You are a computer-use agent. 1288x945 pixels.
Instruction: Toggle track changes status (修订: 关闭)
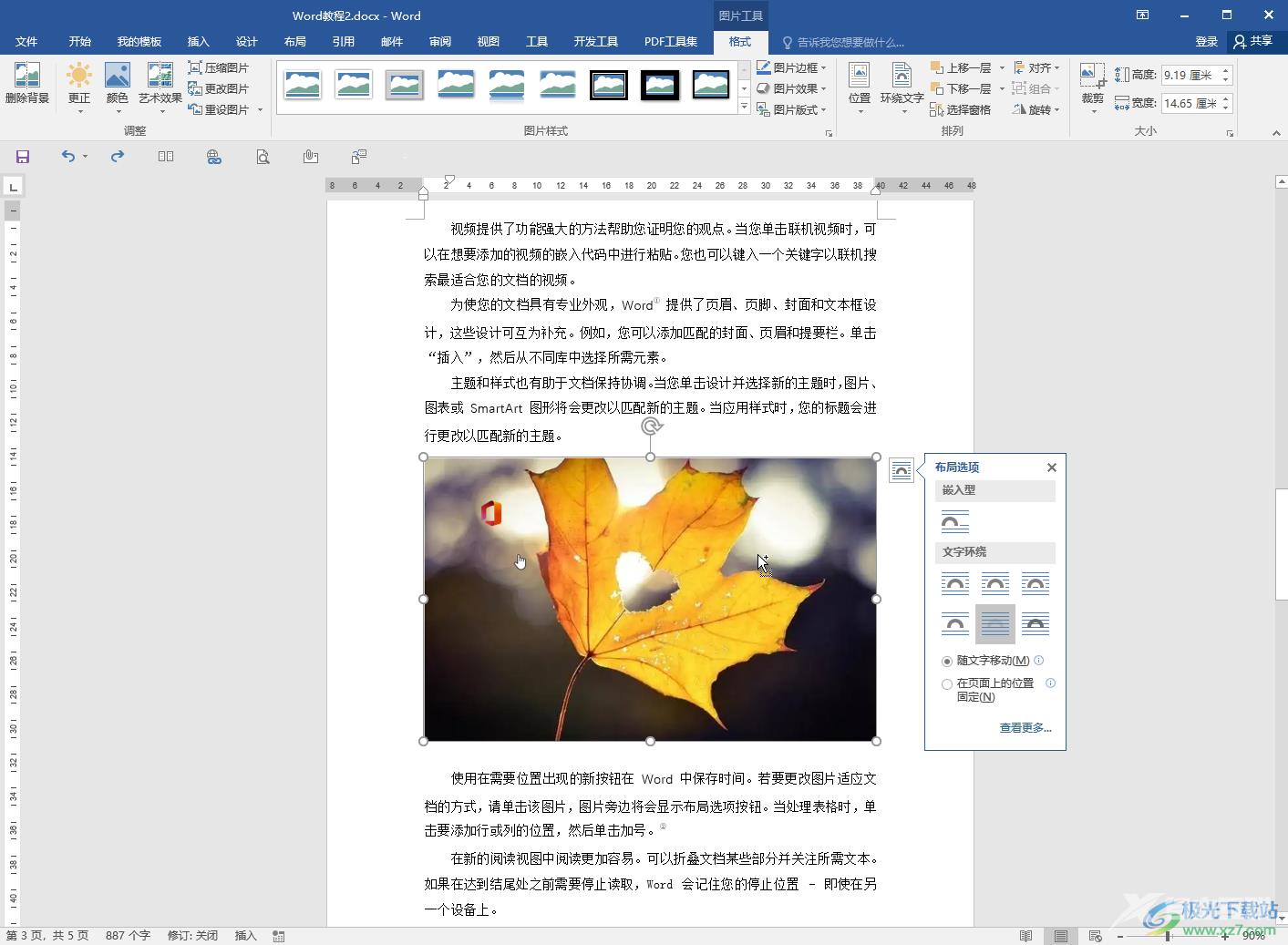pyautogui.click(x=192, y=936)
